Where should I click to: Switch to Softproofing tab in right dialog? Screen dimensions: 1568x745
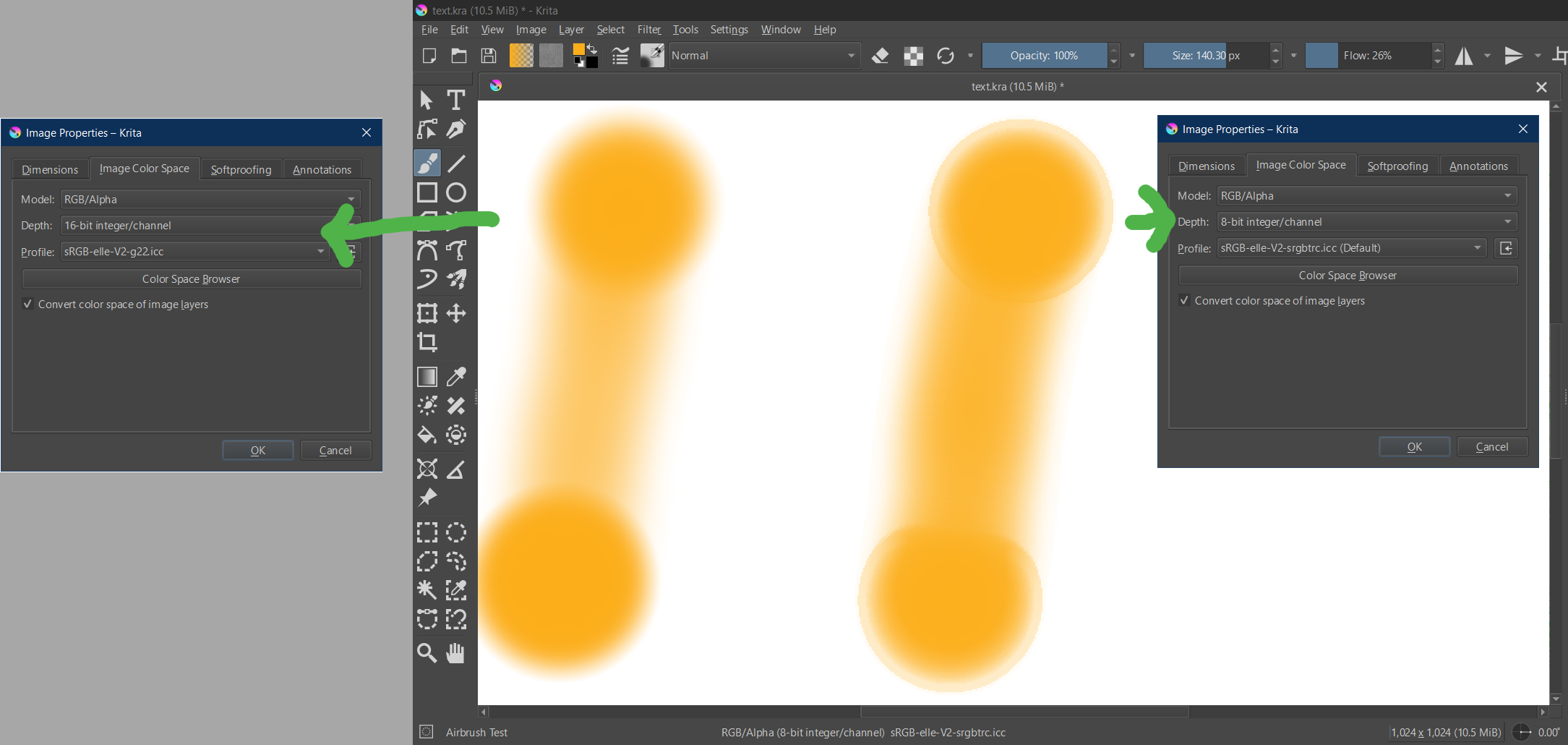[1397, 166]
